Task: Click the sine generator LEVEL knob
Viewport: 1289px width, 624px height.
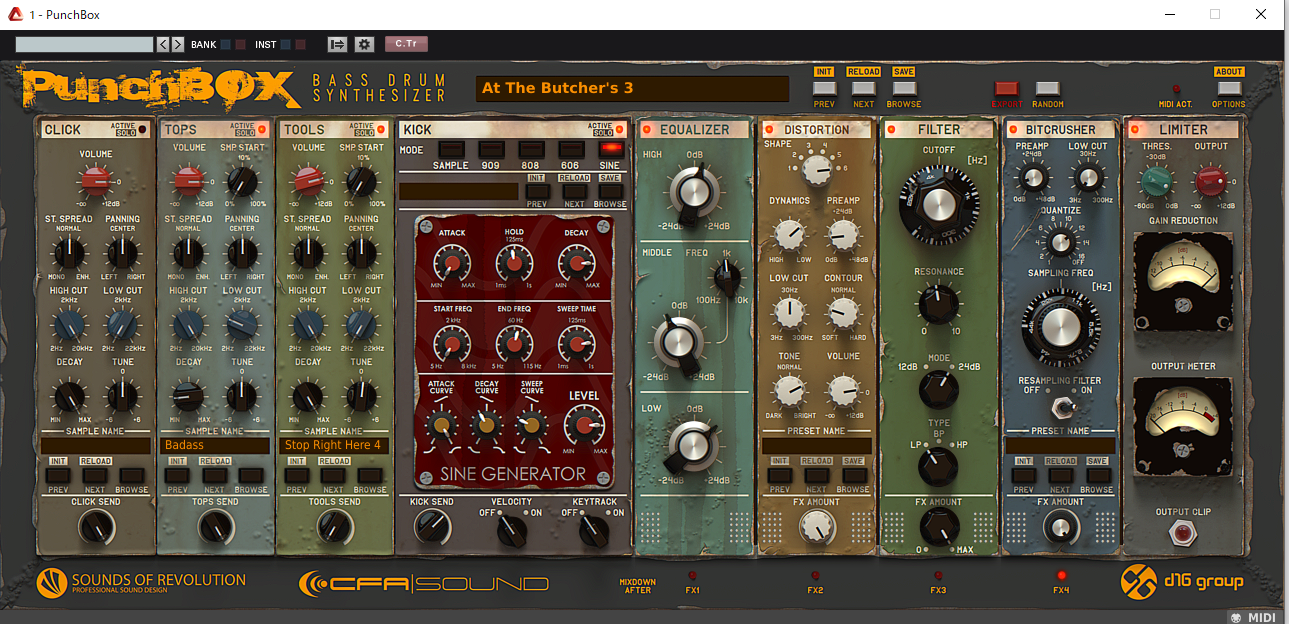Action: [585, 427]
